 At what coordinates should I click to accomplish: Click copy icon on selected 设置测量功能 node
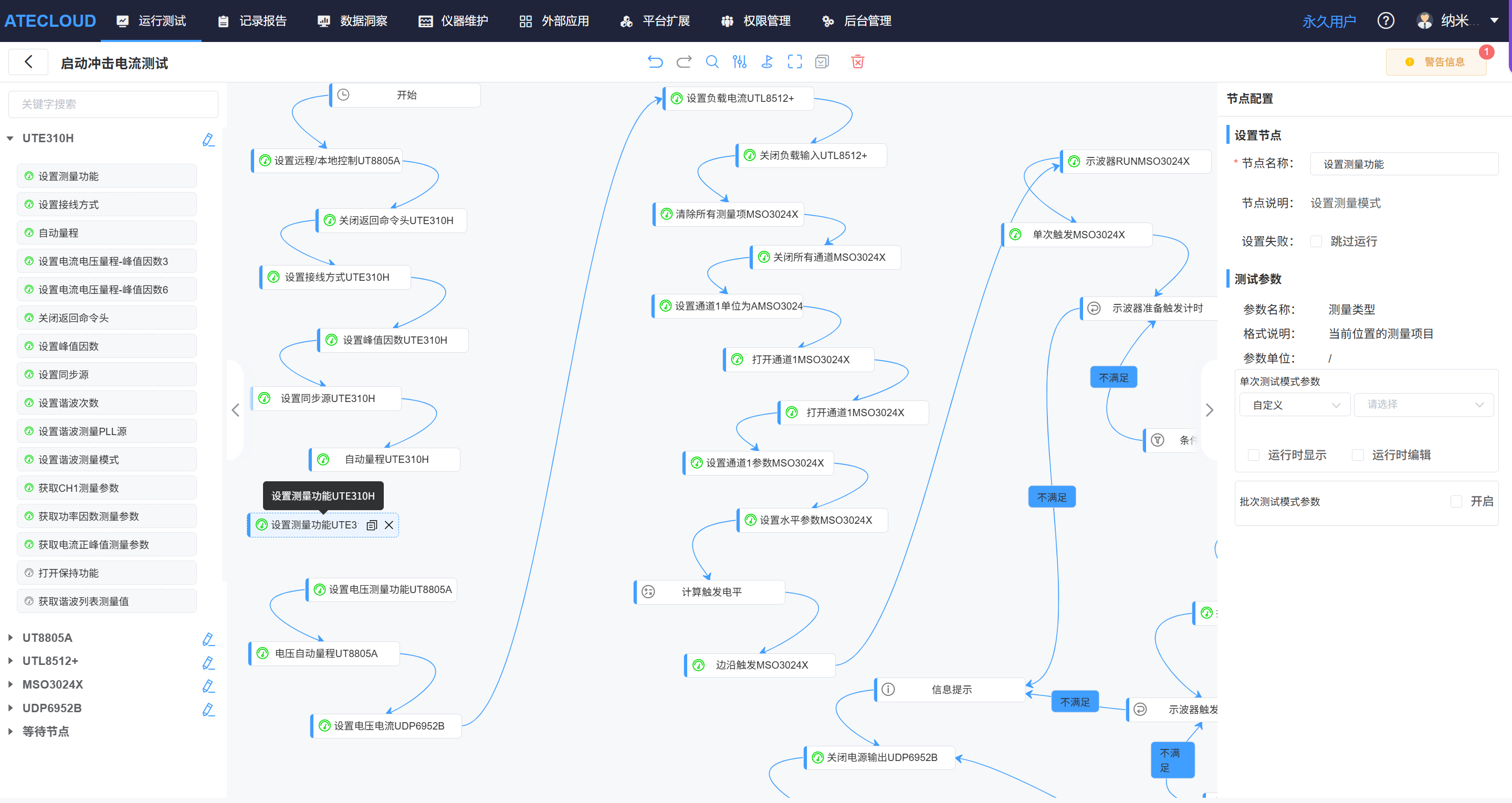point(372,525)
